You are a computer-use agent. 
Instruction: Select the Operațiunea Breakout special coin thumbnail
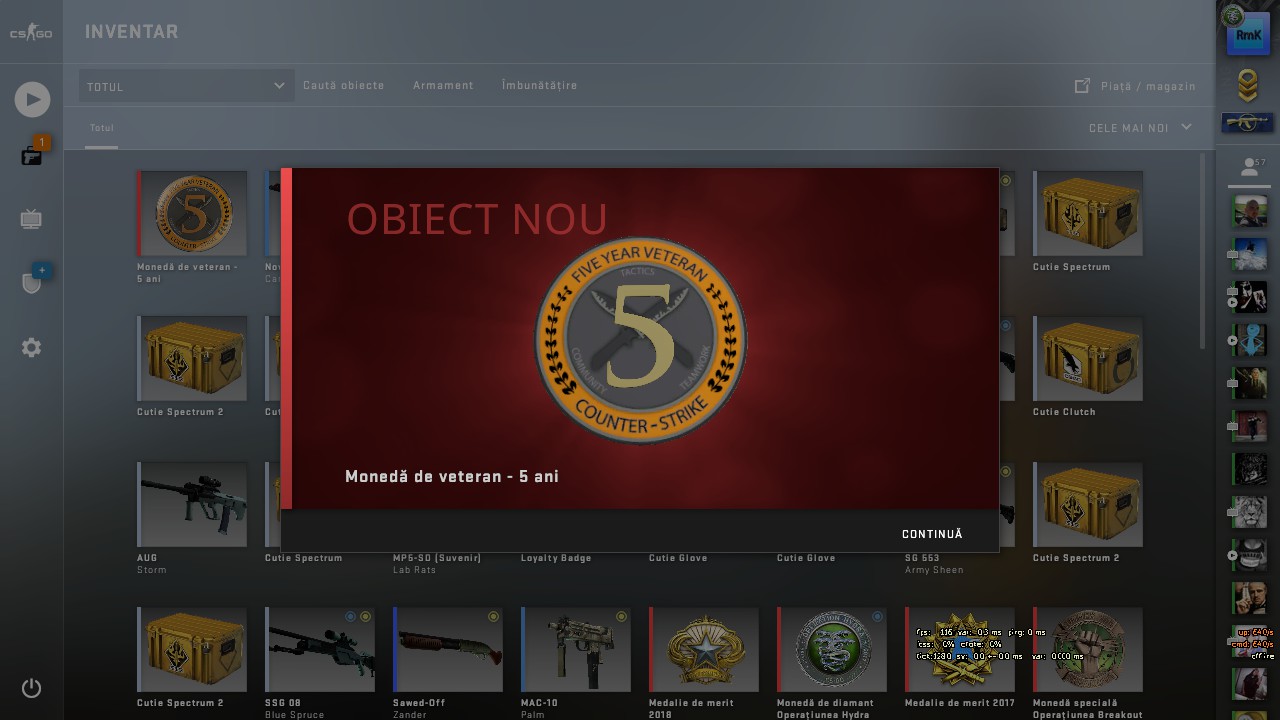[x=1088, y=649]
